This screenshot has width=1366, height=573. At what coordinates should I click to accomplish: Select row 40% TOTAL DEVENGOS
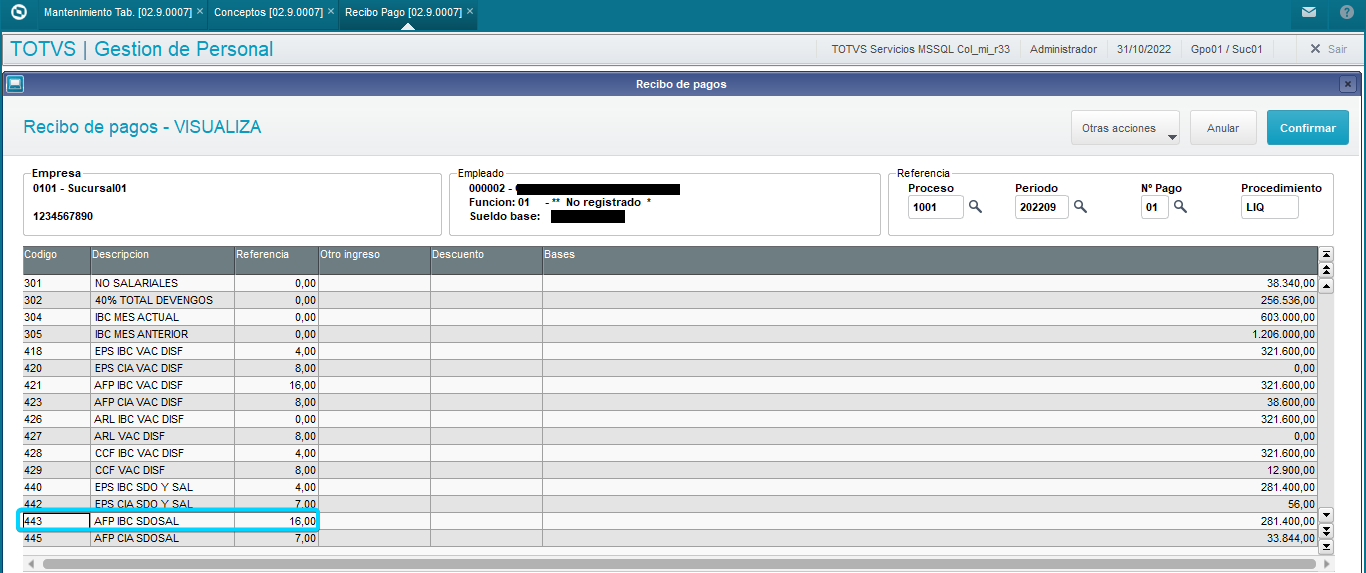point(670,300)
